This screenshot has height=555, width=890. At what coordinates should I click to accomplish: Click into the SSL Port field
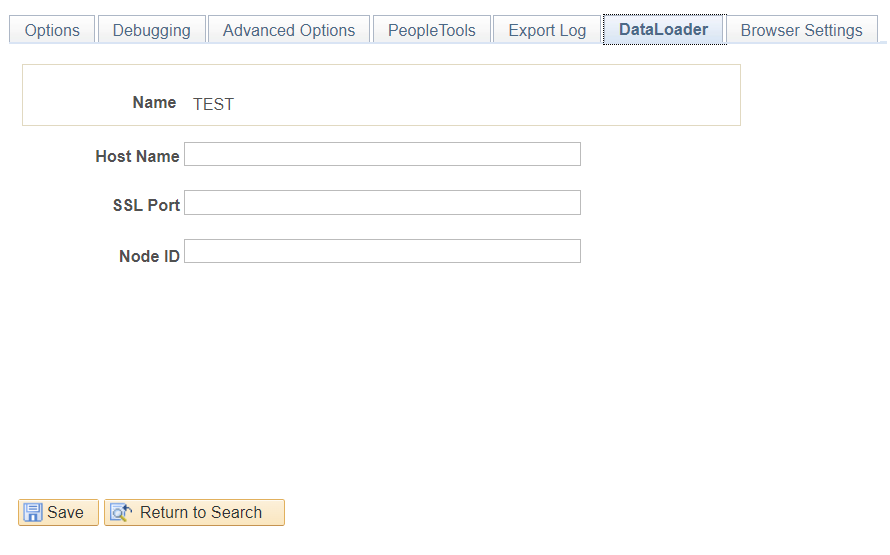pyautogui.click(x=382, y=203)
